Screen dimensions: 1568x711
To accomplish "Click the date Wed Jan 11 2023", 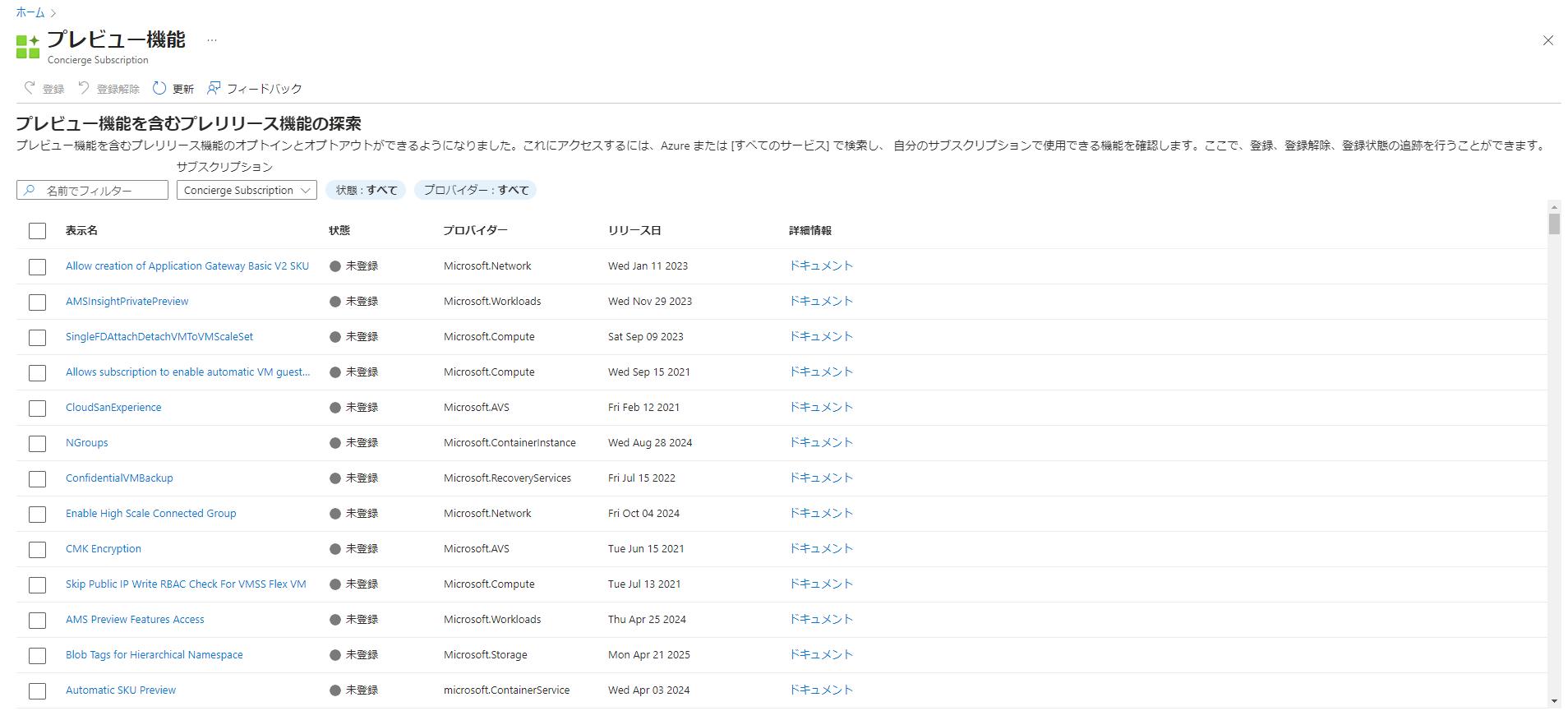I will click(x=648, y=266).
